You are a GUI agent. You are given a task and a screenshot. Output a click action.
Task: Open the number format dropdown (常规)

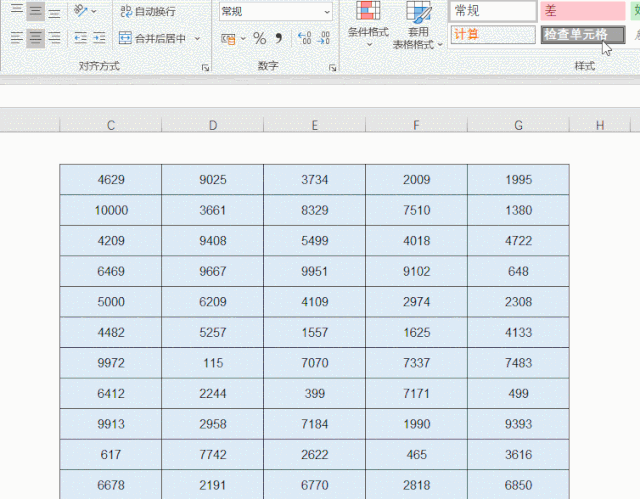tap(276, 12)
